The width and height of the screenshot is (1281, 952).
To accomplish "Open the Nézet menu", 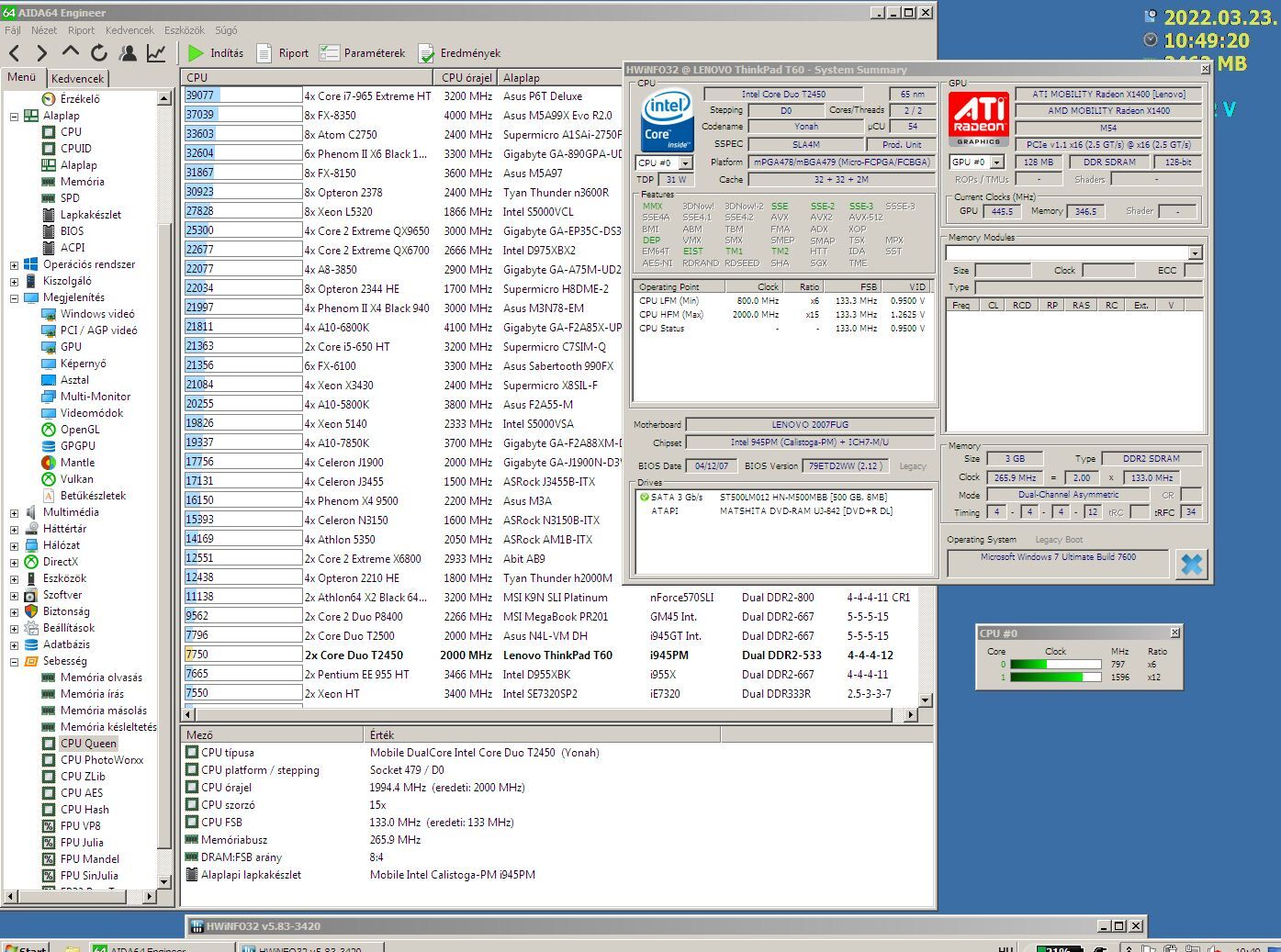I will (x=44, y=30).
